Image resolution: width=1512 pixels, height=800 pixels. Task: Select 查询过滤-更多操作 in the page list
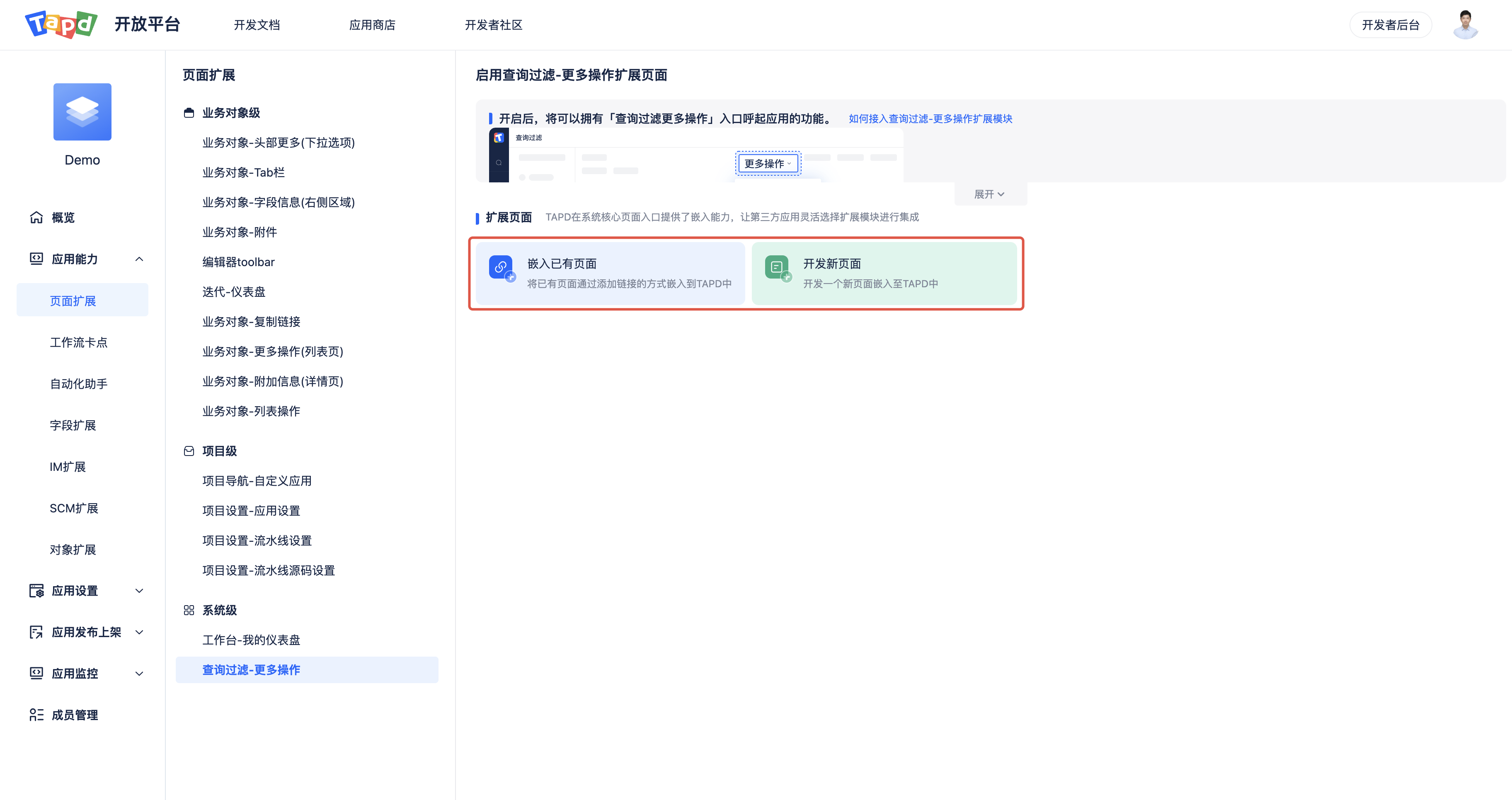click(251, 670)
